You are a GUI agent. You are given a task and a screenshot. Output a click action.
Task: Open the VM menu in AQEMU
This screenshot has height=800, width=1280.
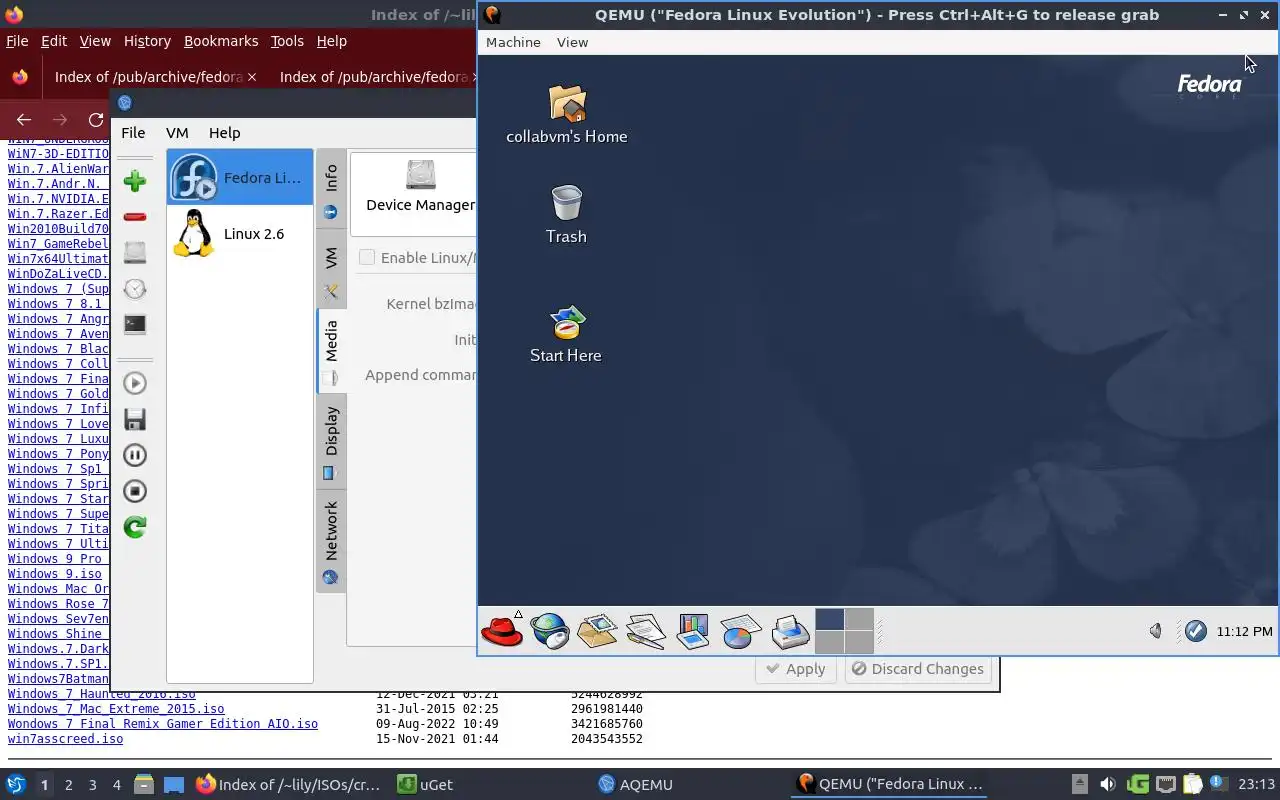177,132
